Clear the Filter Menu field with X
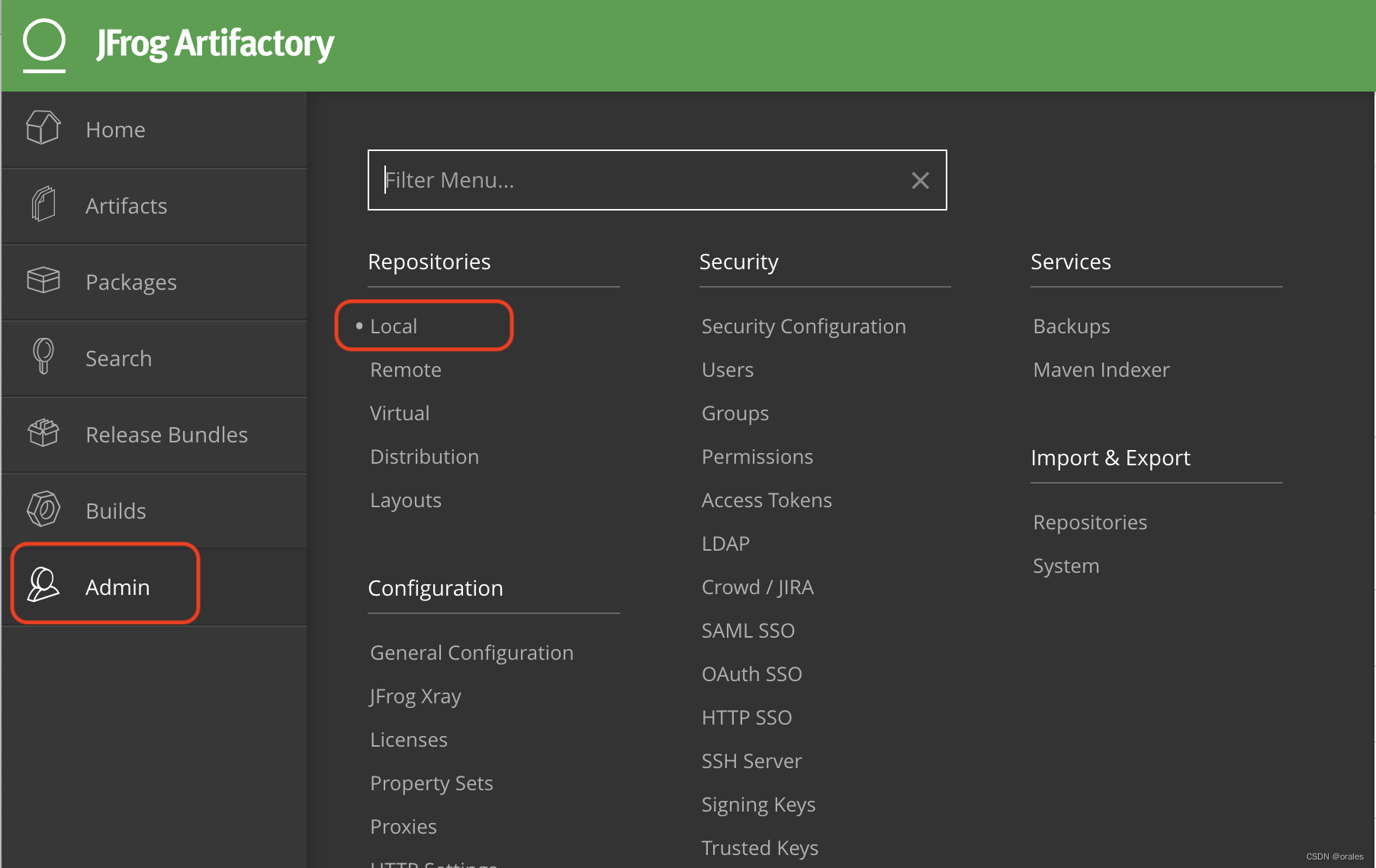The width and height of the screenshot is (1376, 868). (920, 181)
